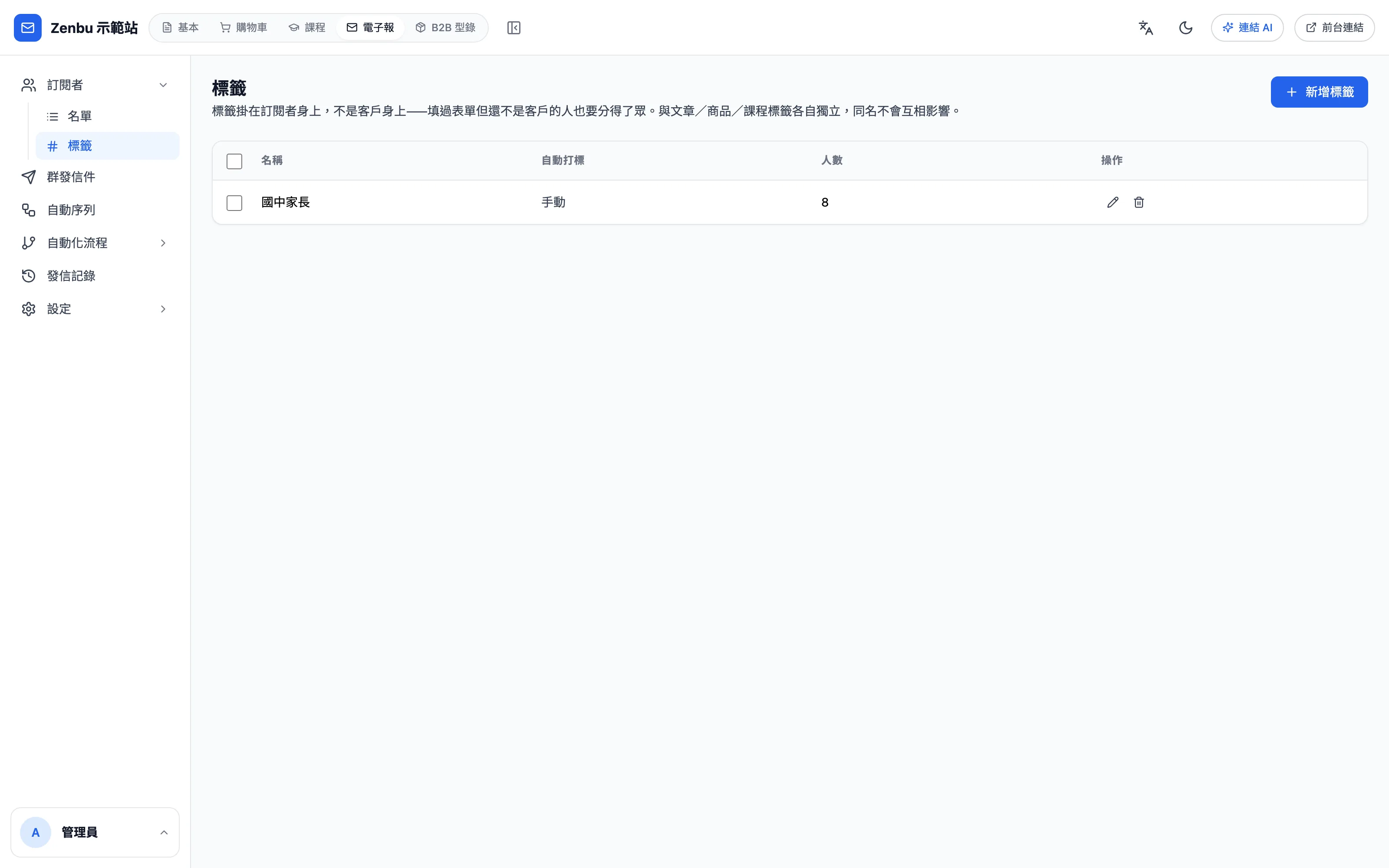This screenshot has height=868, width=1389.
Task: Click the 手動 auto-tag value cell
Action: point(553,202)
